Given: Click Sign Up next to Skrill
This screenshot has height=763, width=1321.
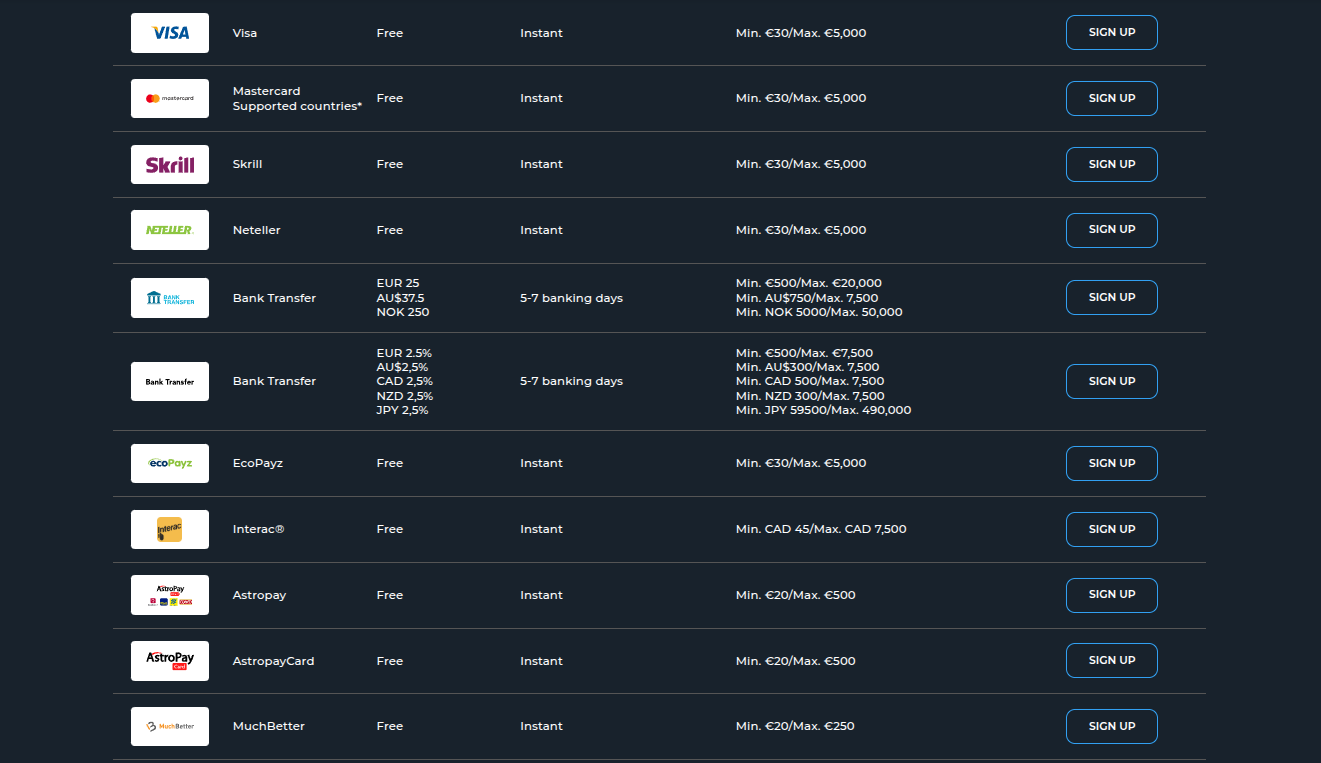Looking at the screenshot, I should [x=1111, y=164].
